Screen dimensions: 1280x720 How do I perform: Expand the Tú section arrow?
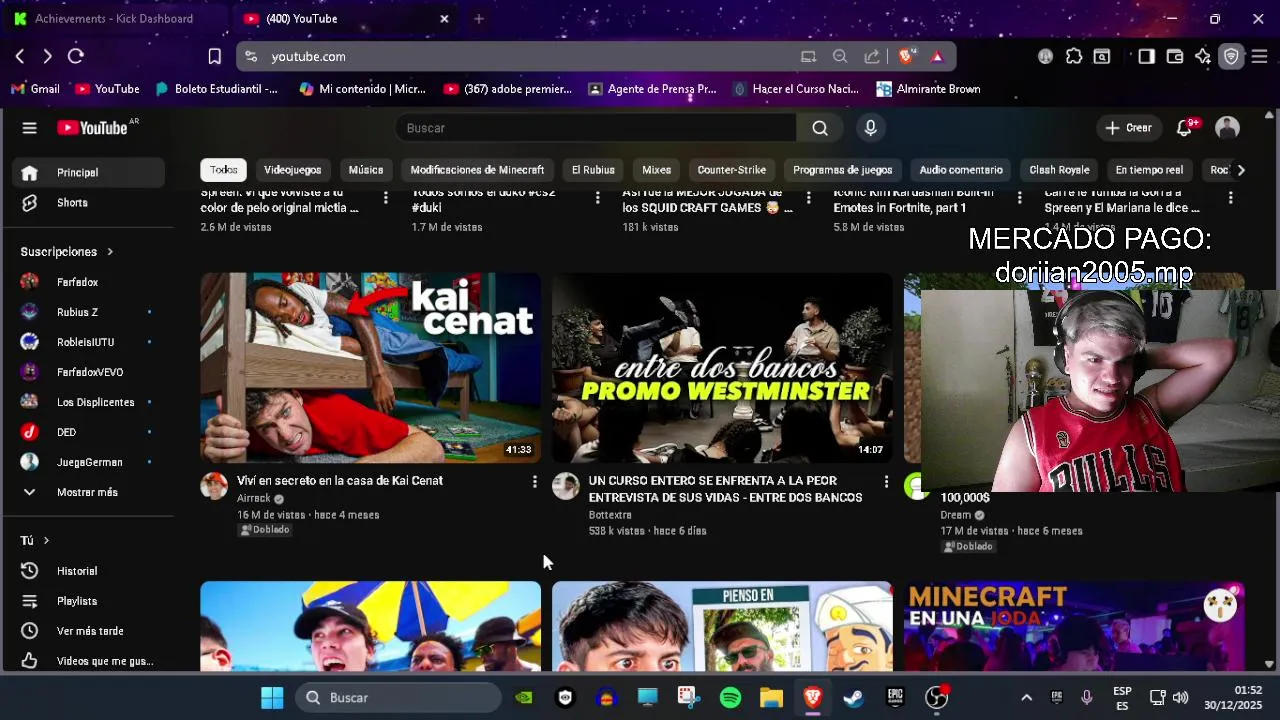pyautogui.click(x=46, y=541)
